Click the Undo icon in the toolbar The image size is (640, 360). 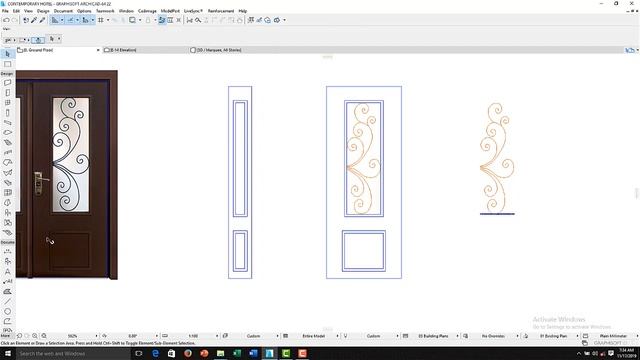click(6, 20)
